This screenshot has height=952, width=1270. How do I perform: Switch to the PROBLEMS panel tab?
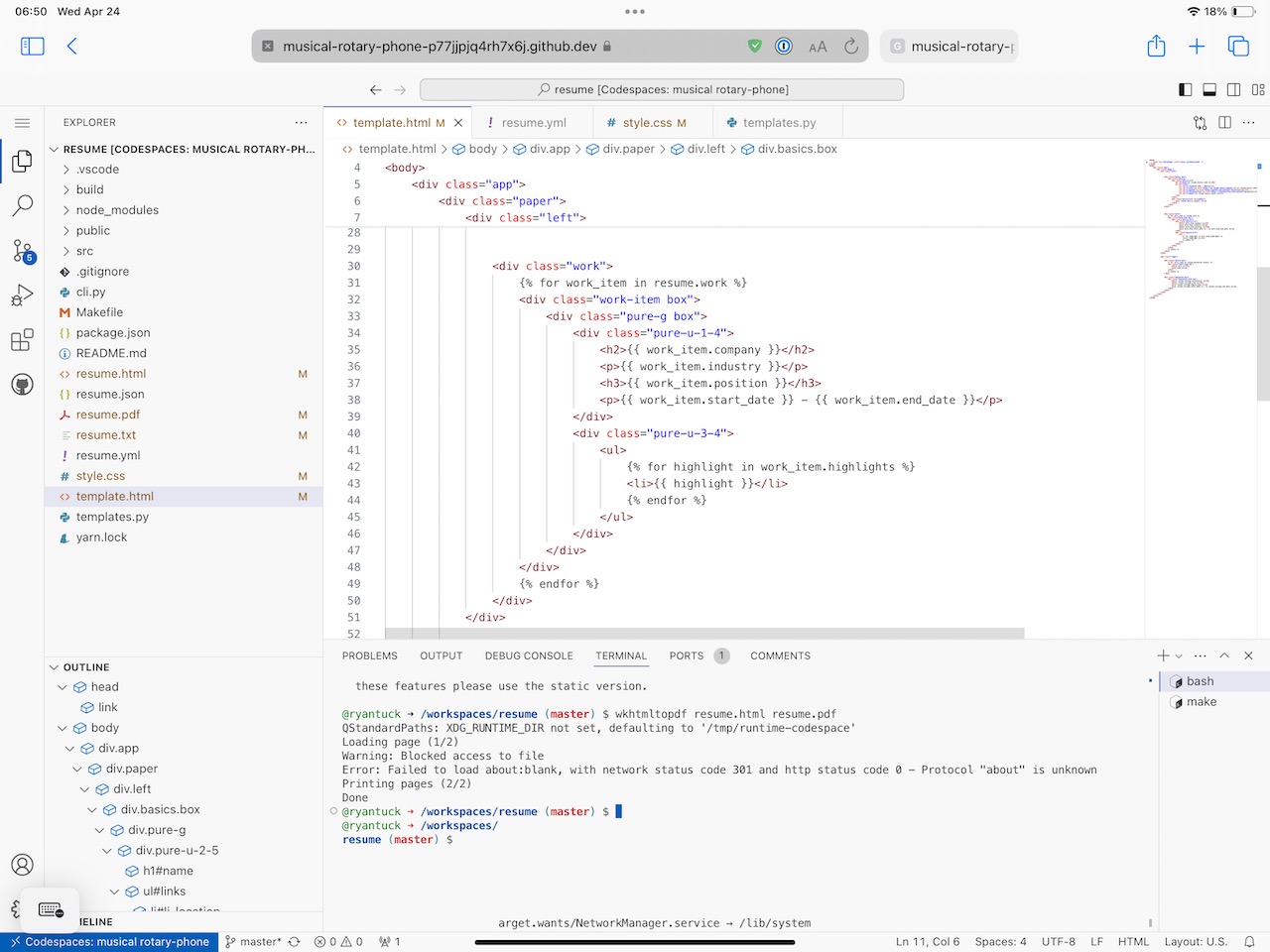coord(369,655)
